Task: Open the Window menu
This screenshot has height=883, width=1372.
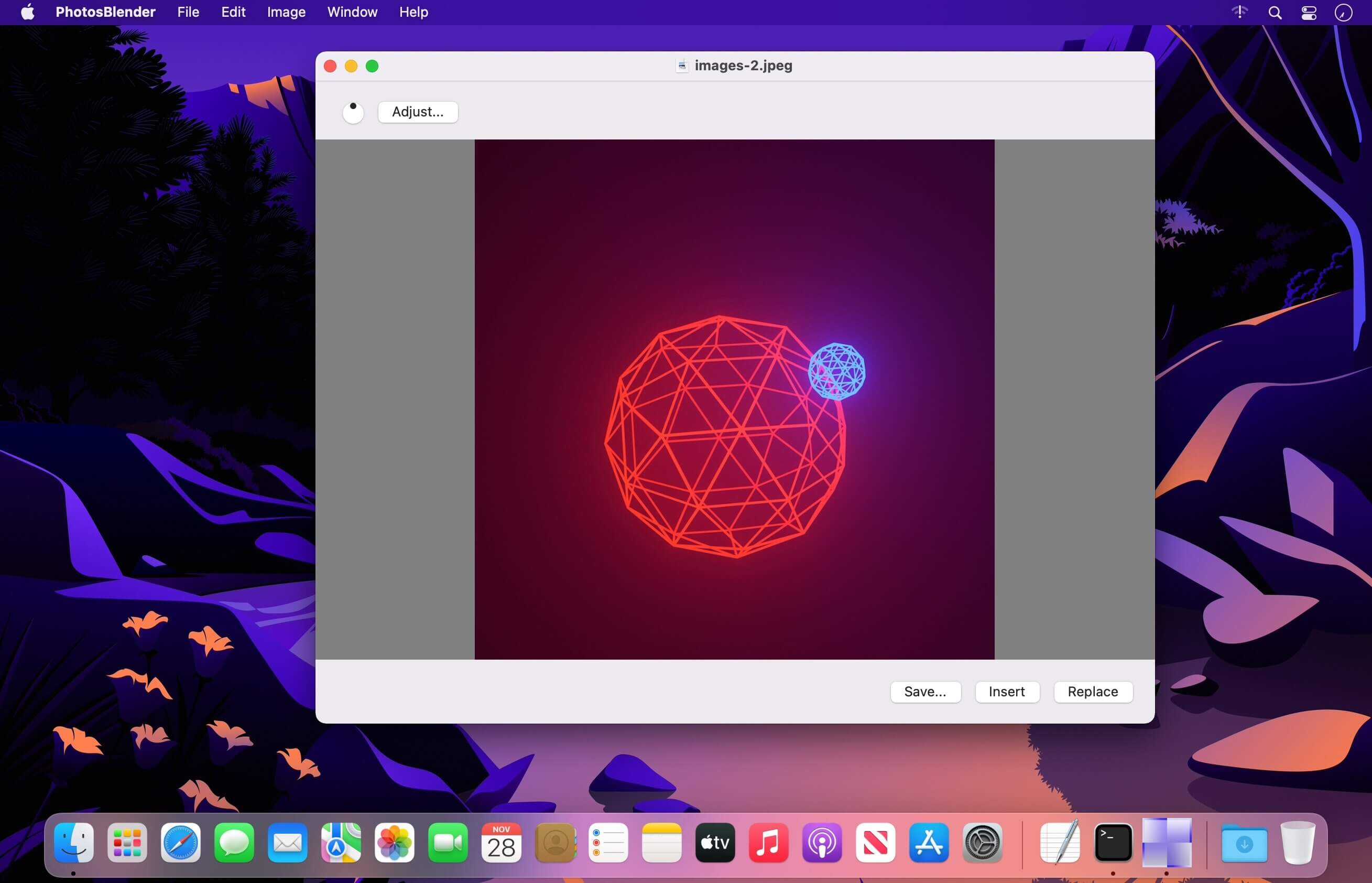Action: [352, 12]
